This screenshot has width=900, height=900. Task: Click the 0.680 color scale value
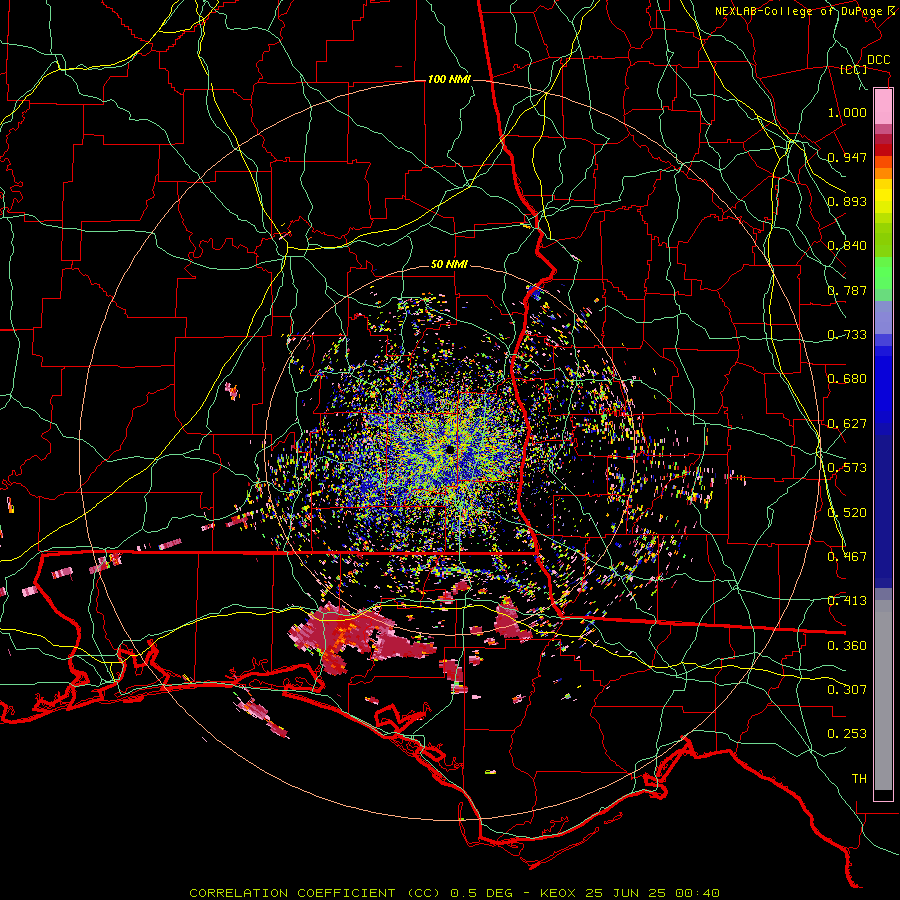pos(847,379)
